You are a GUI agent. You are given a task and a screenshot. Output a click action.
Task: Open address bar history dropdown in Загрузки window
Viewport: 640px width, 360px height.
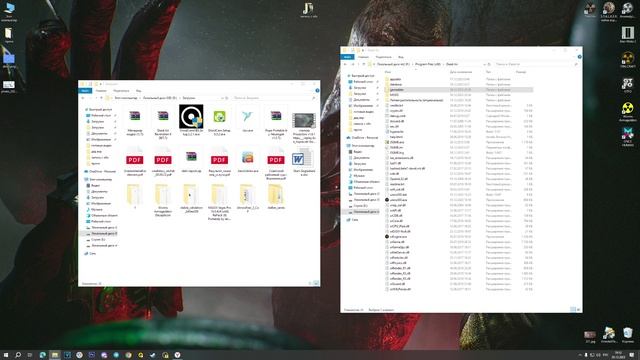click(x=222, y=98)
